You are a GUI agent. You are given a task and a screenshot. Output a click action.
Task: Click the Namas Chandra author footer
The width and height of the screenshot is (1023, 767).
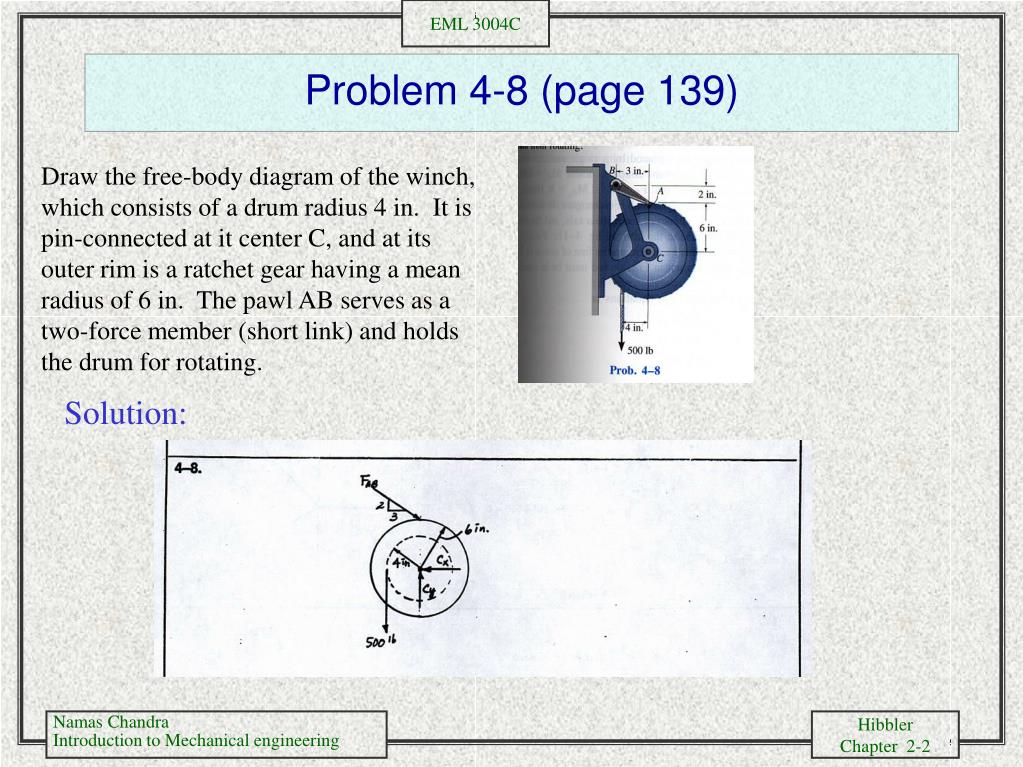pyautogui.click(x=111, y=722)
